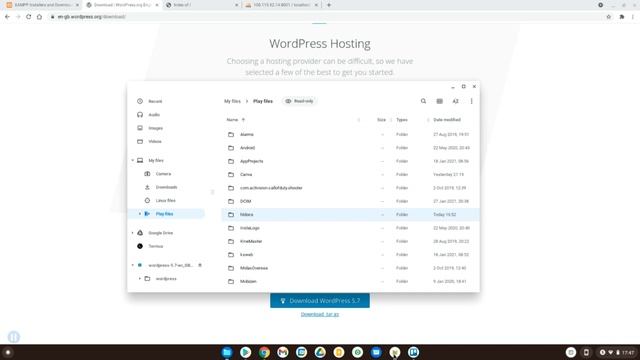The height and width of the screenshot is (360, 640).
Task: Eject the mounted wordpress zip archive
Action: click(200, 265)
